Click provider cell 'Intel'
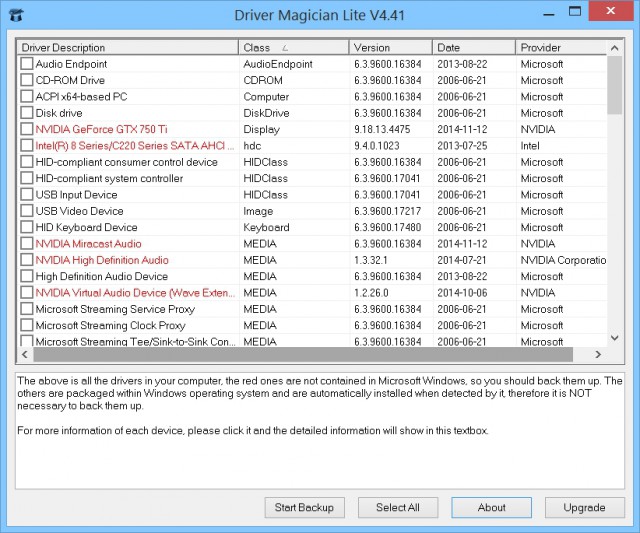This screenshot has width=640, height=533. click(530, 146)
